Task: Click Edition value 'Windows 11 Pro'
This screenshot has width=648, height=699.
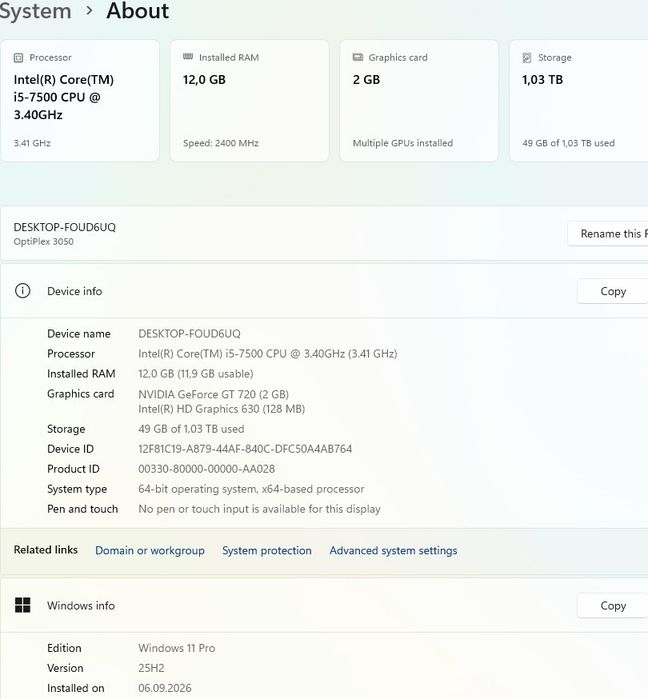Action: click(x=176, y=648)
